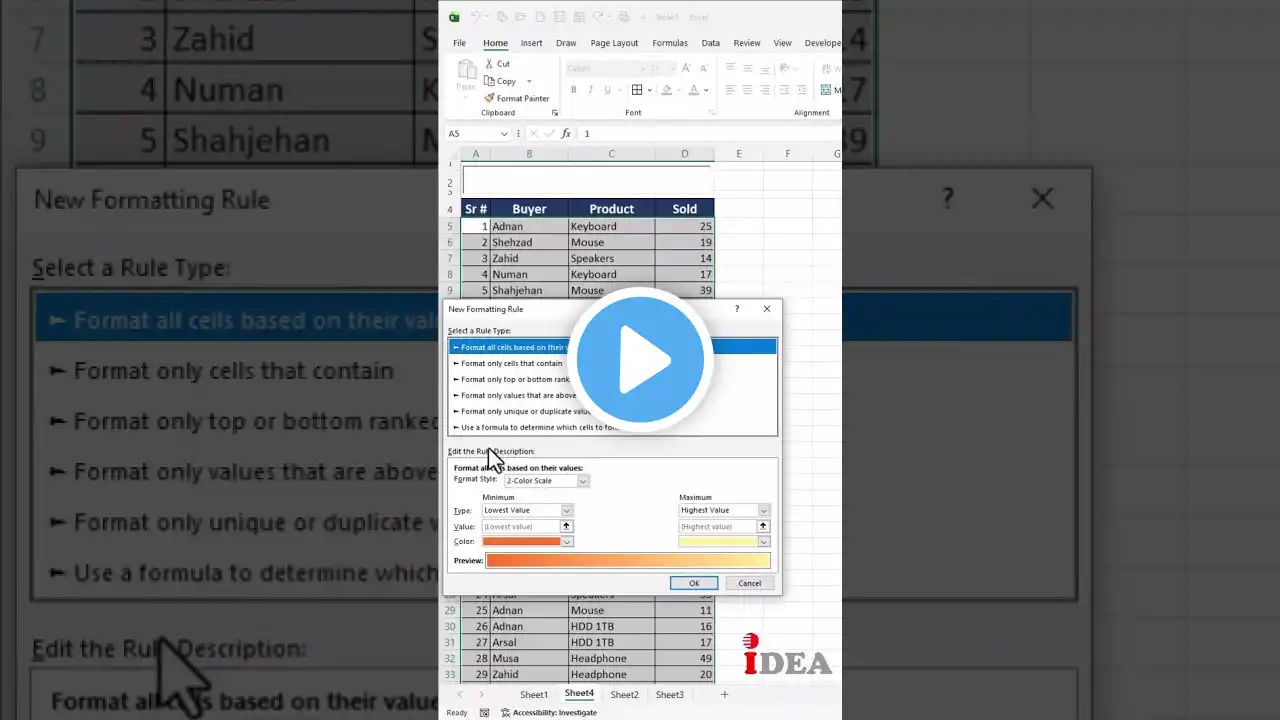
Task: Click the Maximum Value range selector button
Action: click(x=764, y=526)
